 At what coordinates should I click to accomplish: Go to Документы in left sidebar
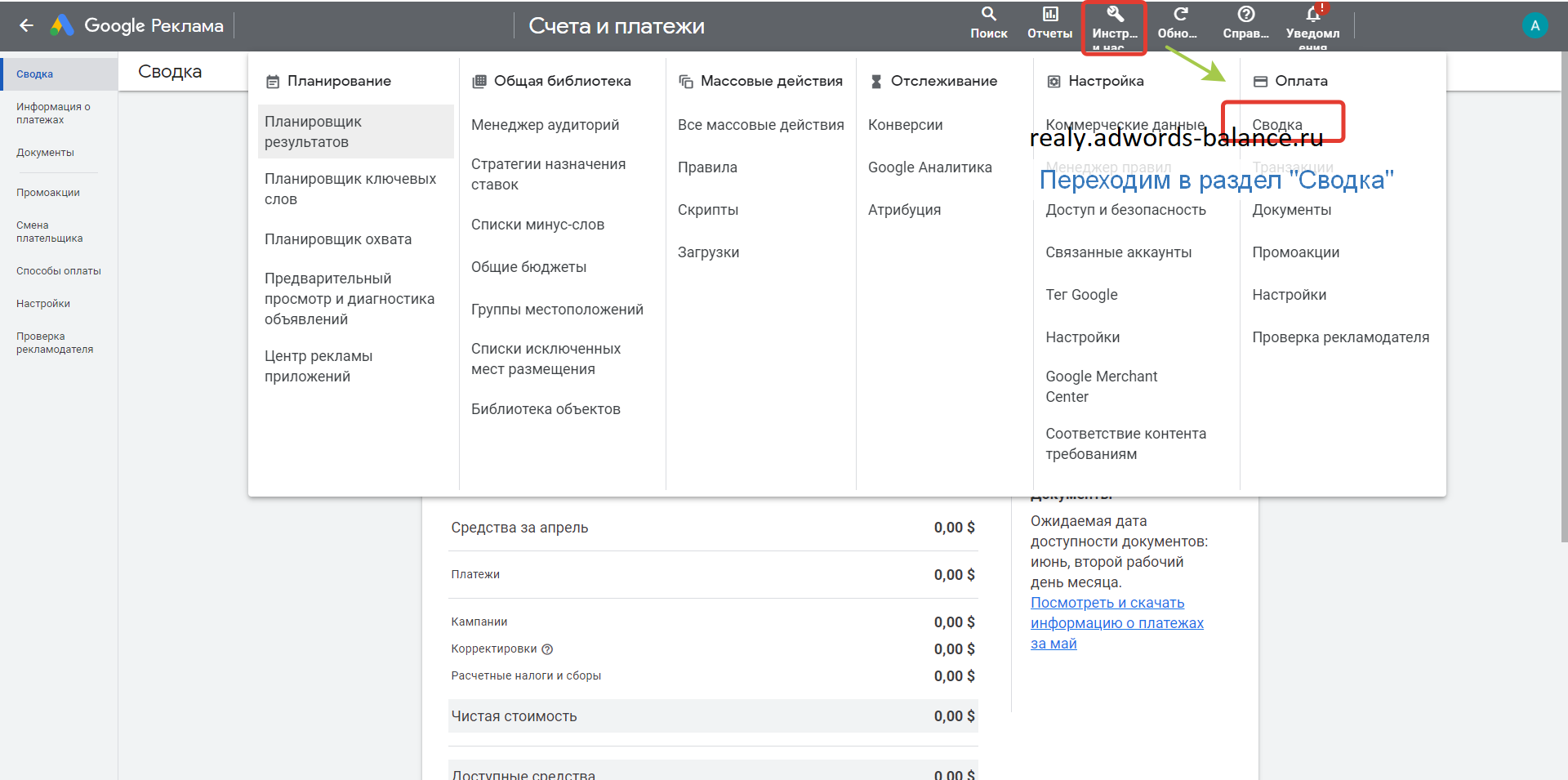[x=45, y=153]
